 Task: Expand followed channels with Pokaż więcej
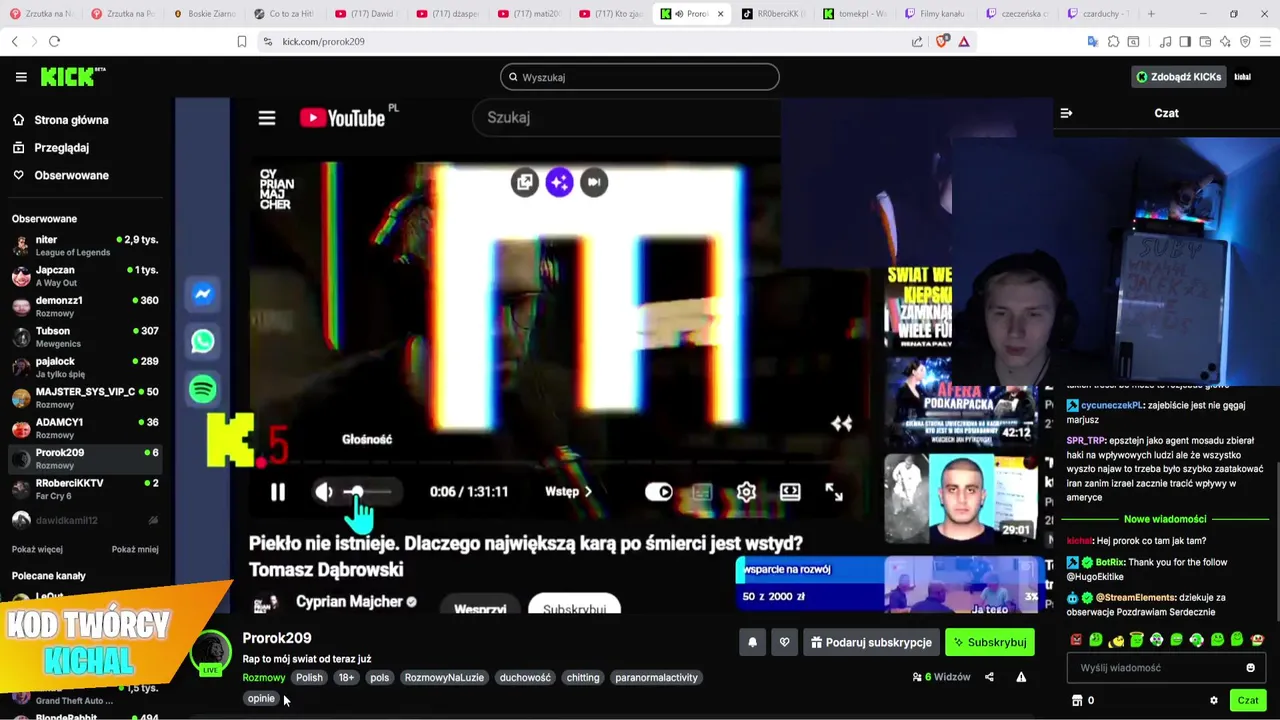37,549
